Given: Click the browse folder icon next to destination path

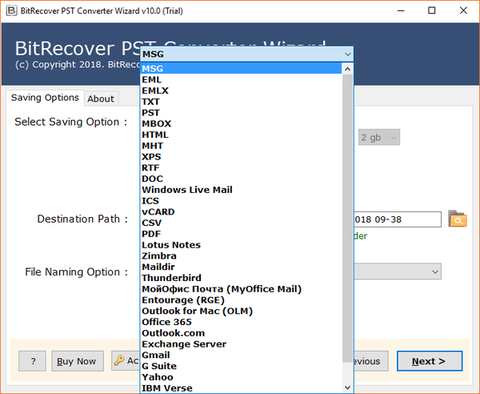Looking at the screenshot, I should pyautogui.click(x=457, y=219).
